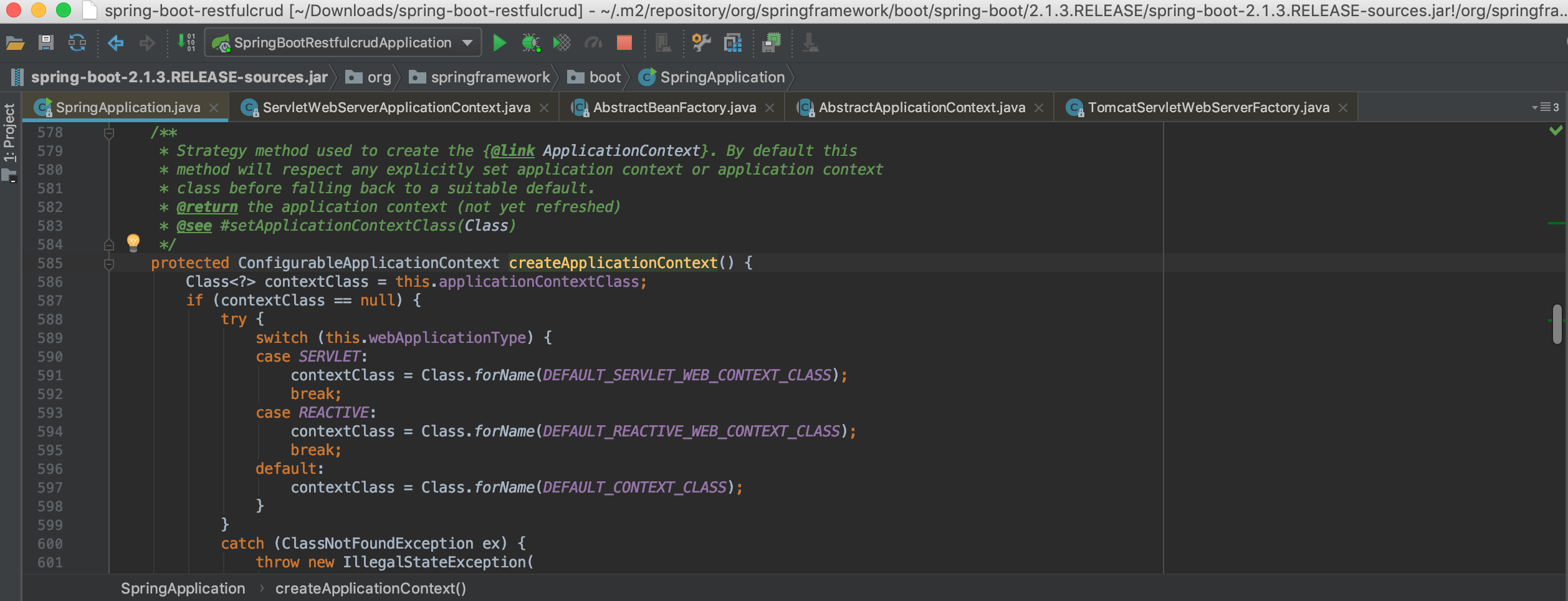Screen dimensions: 1568x601
Task: Click the ConfigurableApplicationContext return type
Action: click(368, 263)
